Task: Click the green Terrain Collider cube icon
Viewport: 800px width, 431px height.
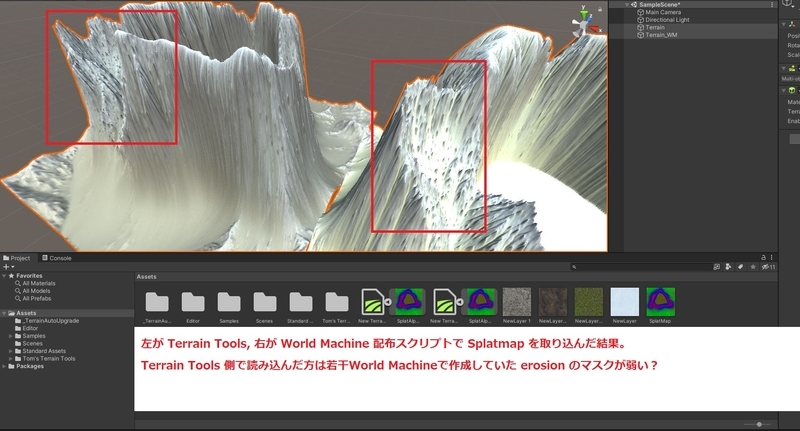Action: [x=792, y=90]
